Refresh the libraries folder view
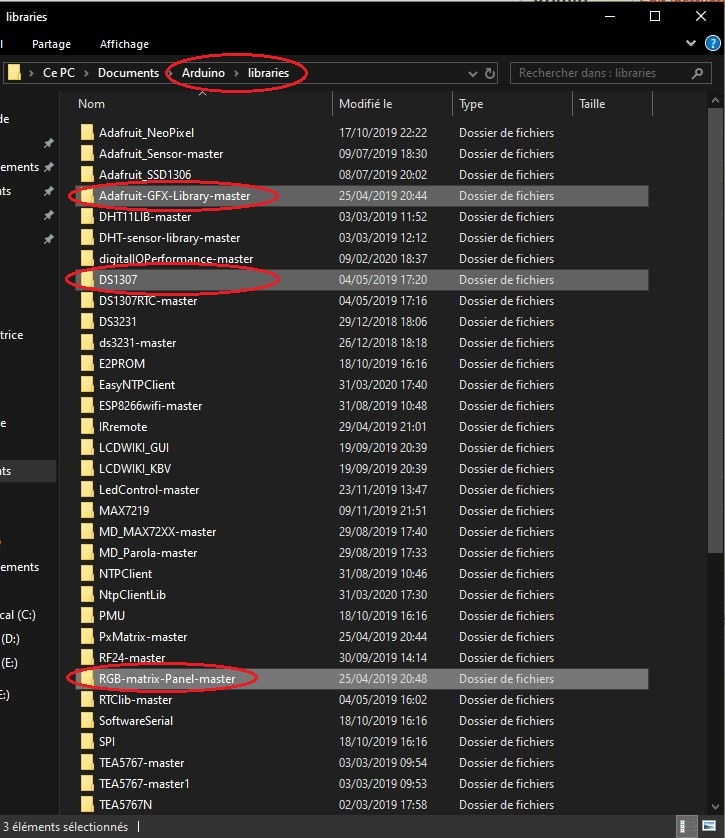725x838 pixels. point(489,73)
